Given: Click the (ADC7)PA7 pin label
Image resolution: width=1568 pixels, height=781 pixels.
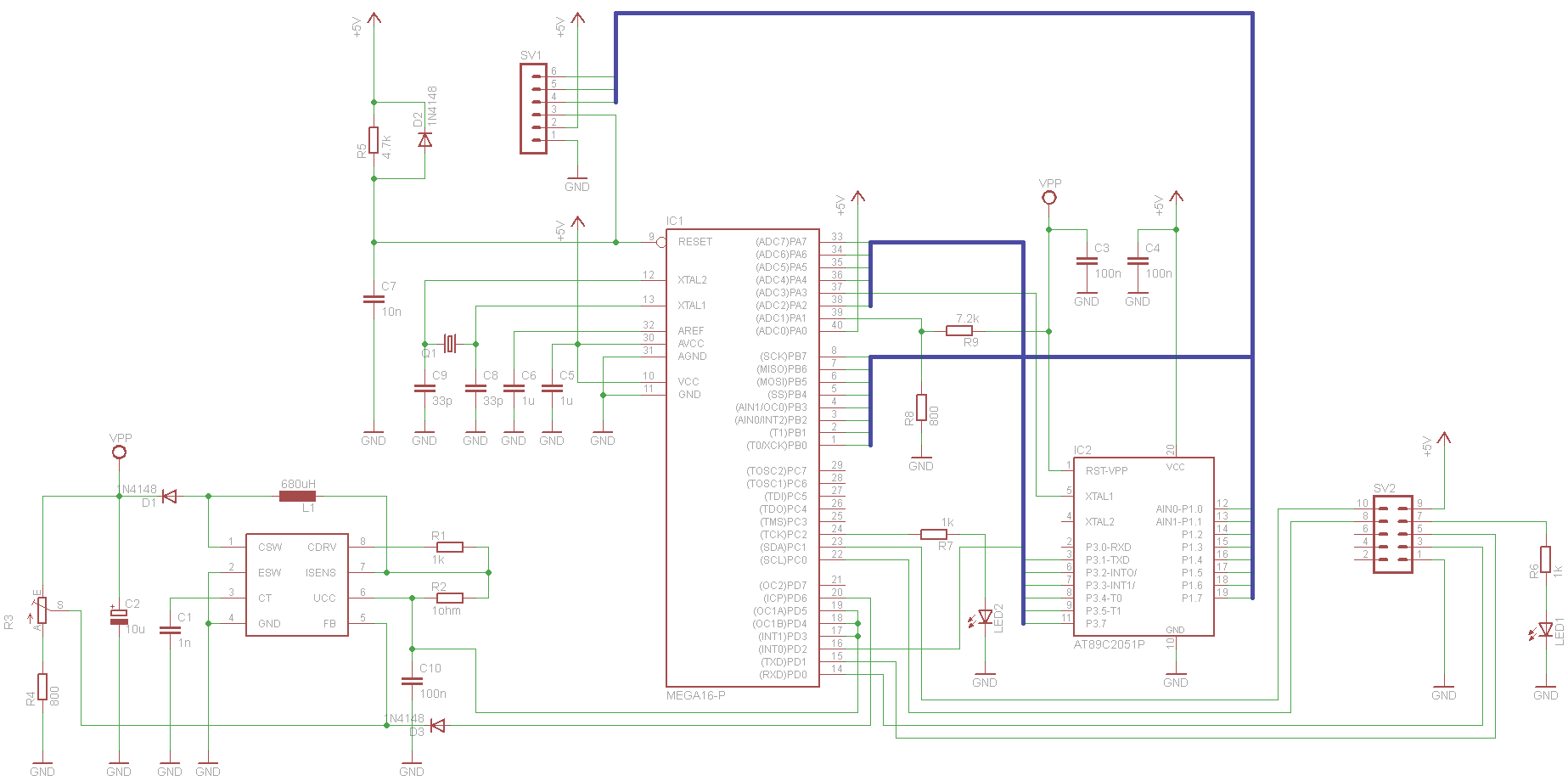Looking at the screenshot, I should [x=781, y=242].
